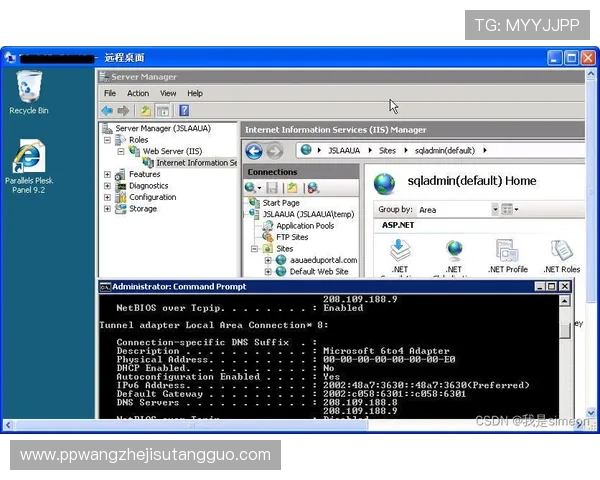Click the arrow after sqladmin(default) breadcrumb
Image resolution: width=600 pixels, height=480 pixels.
point(485,150)
